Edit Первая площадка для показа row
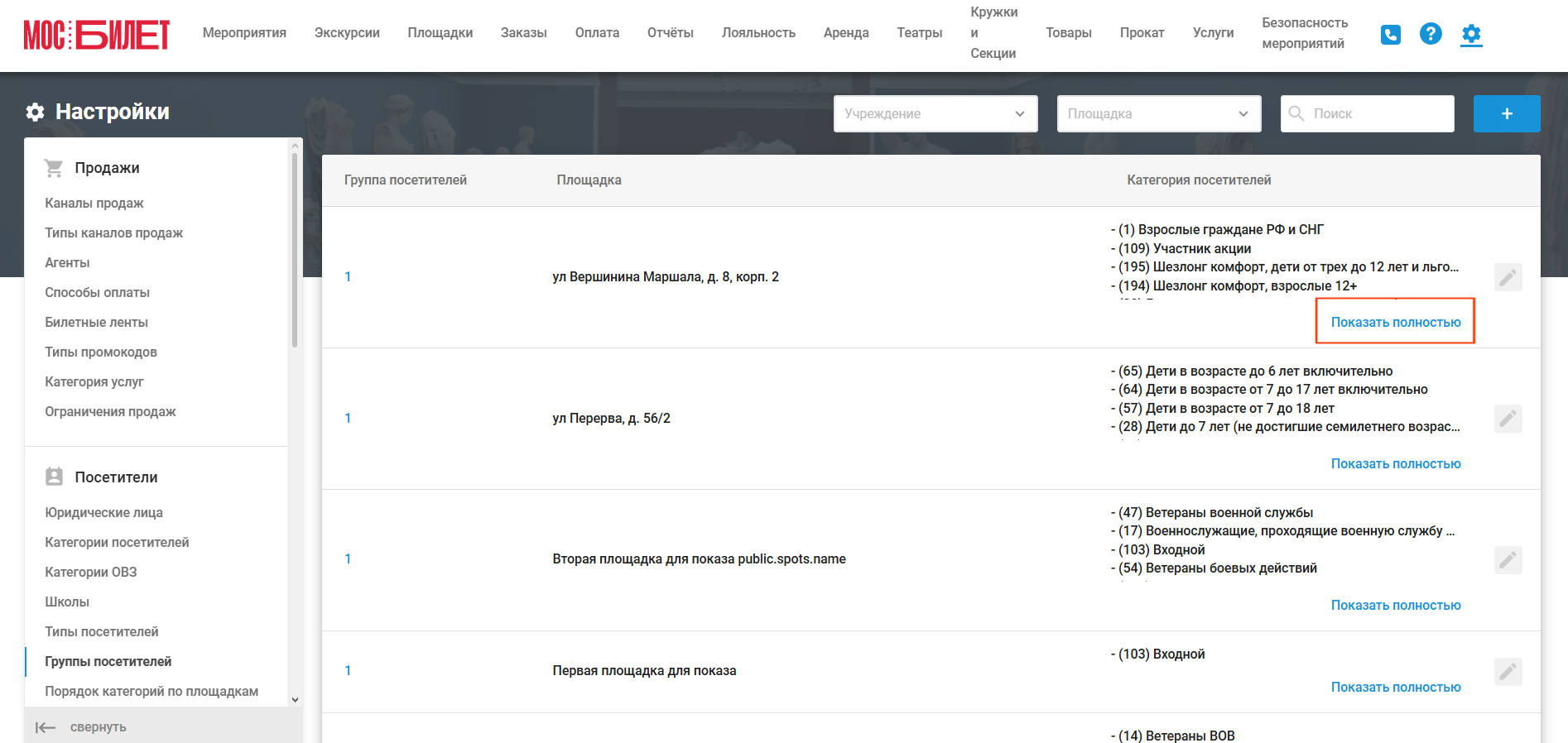The image size is (1568, 743). click(1508, 671)
